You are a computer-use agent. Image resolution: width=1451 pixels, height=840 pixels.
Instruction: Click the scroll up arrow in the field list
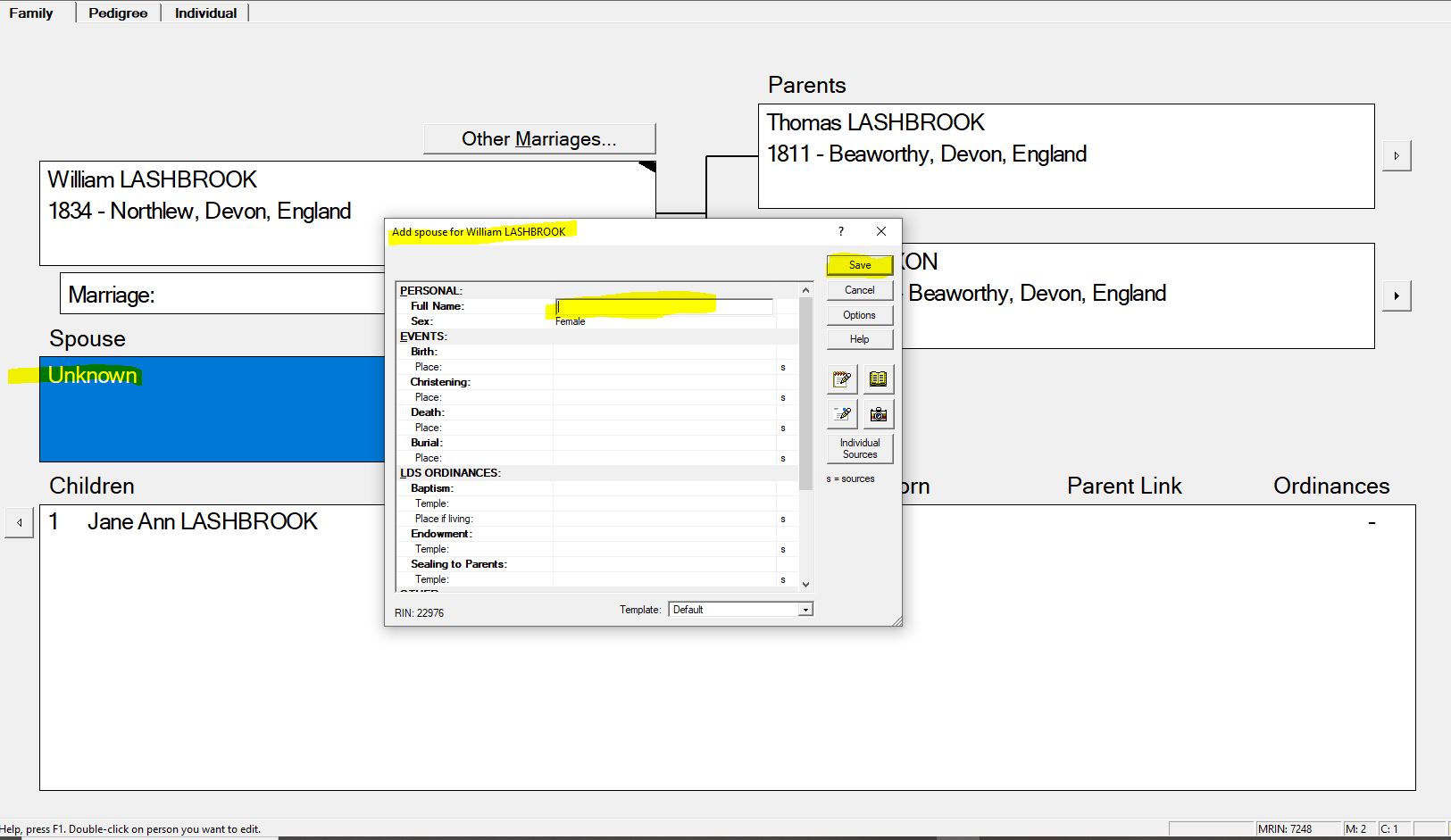pyautogui.click(x=805, y=290)
